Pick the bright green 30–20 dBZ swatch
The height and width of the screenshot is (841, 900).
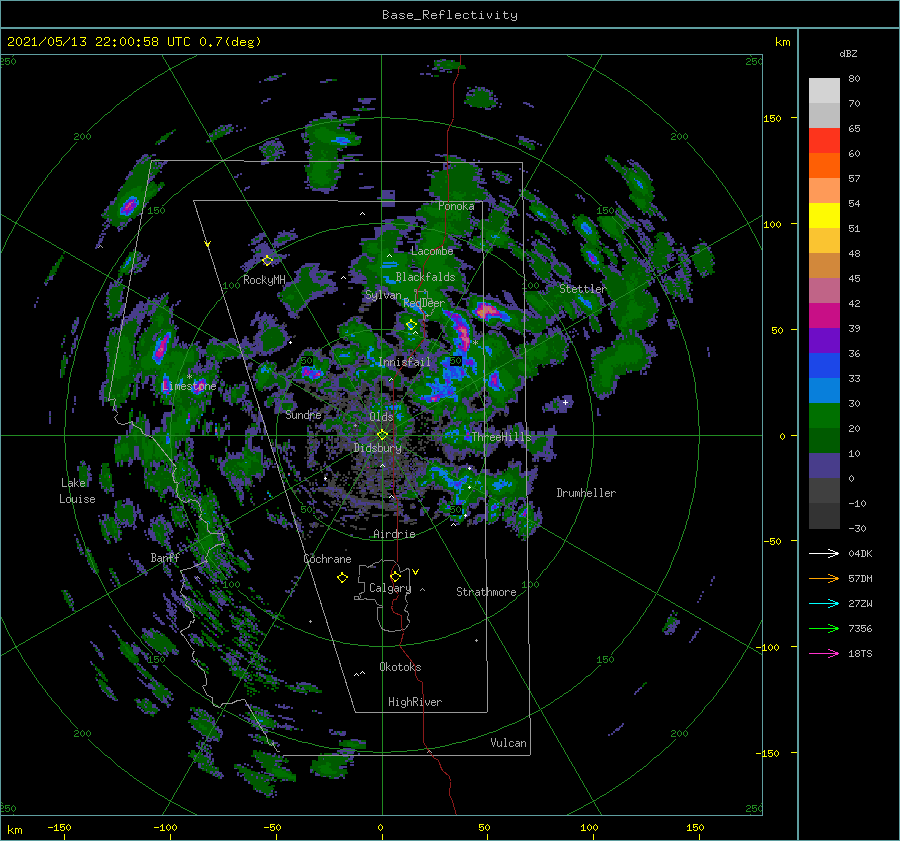point(824,416)
